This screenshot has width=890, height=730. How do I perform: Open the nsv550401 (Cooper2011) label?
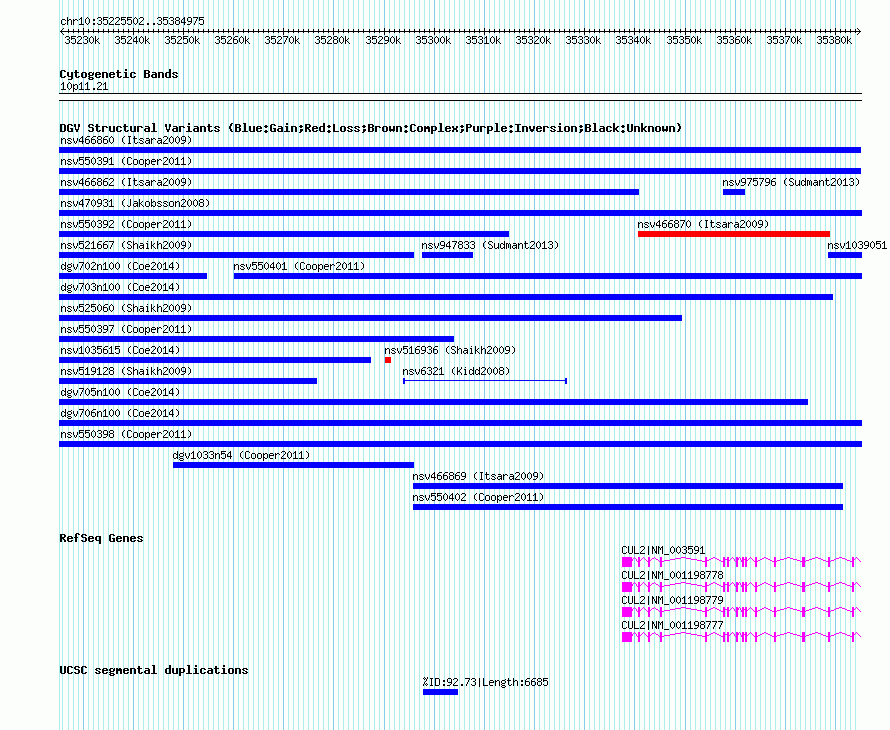(299, 266)
